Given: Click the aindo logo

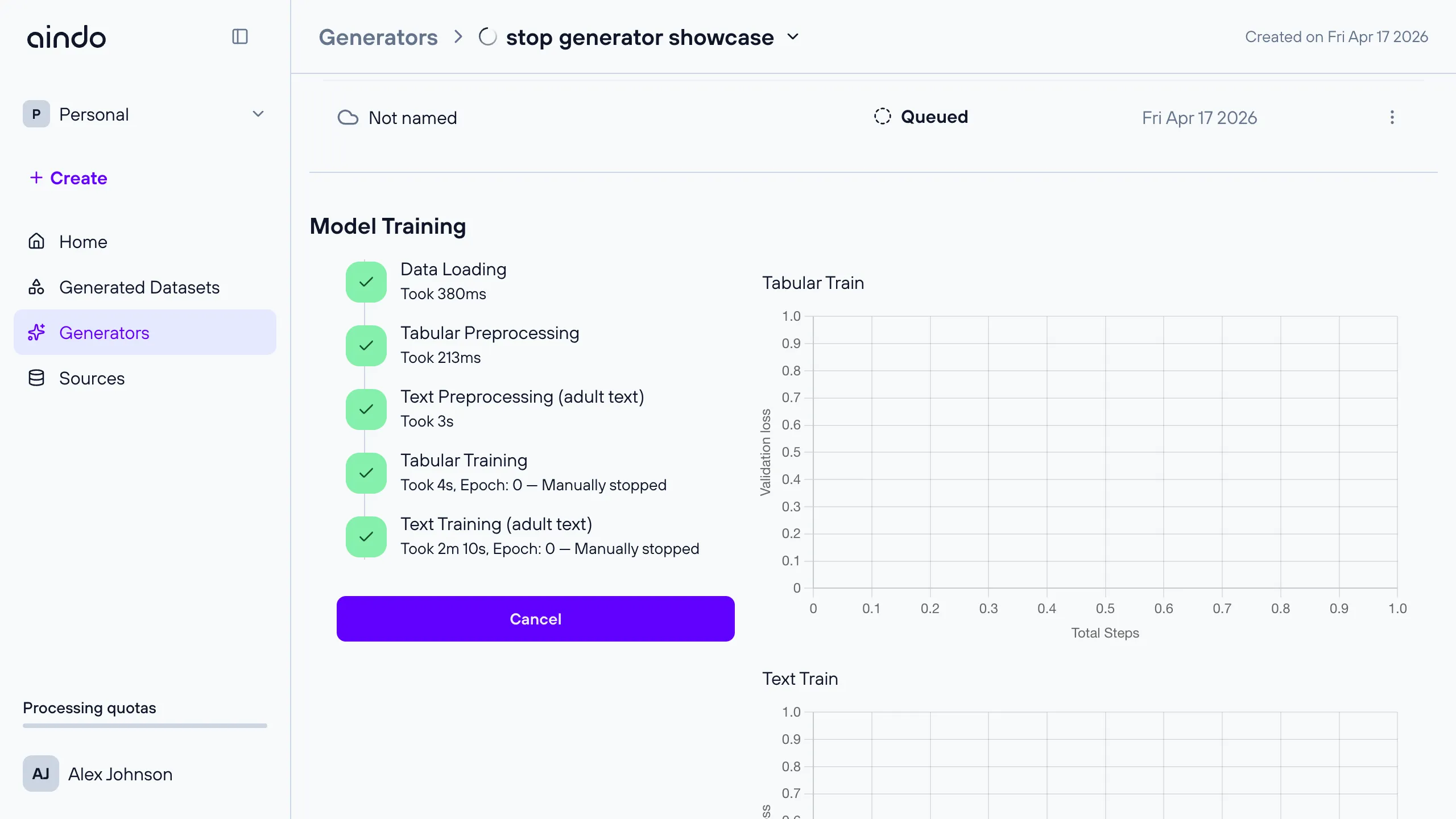Looking at the screenshot, I should pos(67,37).
